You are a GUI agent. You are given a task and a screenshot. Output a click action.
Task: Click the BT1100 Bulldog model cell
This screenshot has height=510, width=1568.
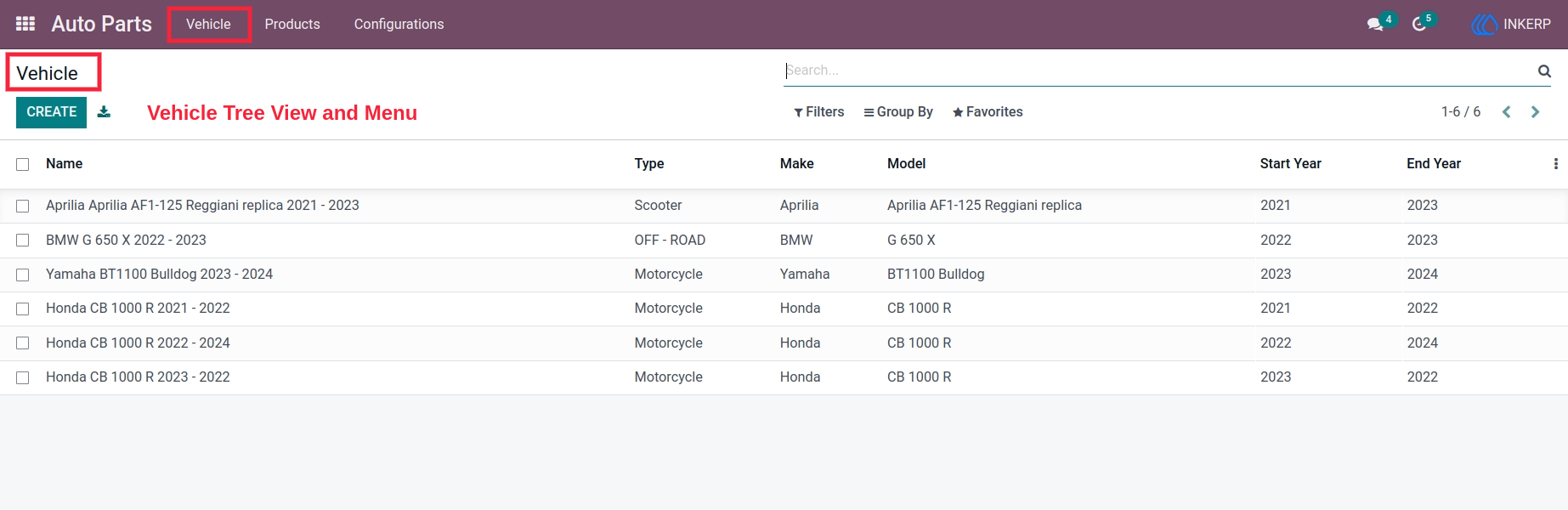click(936, 275)
